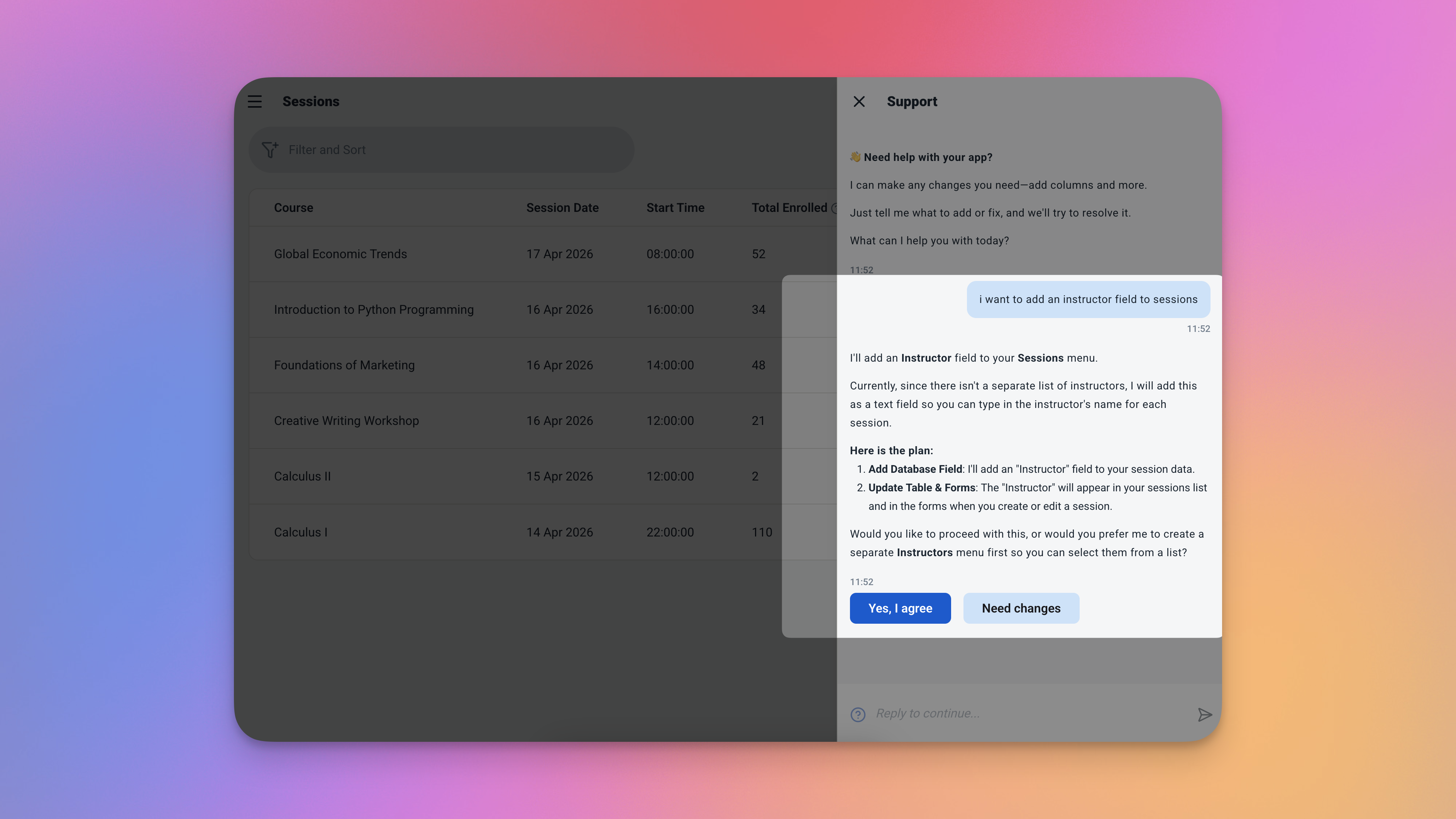Sort by Course column header
1456x819 pixels.
(x=293, y=207)
